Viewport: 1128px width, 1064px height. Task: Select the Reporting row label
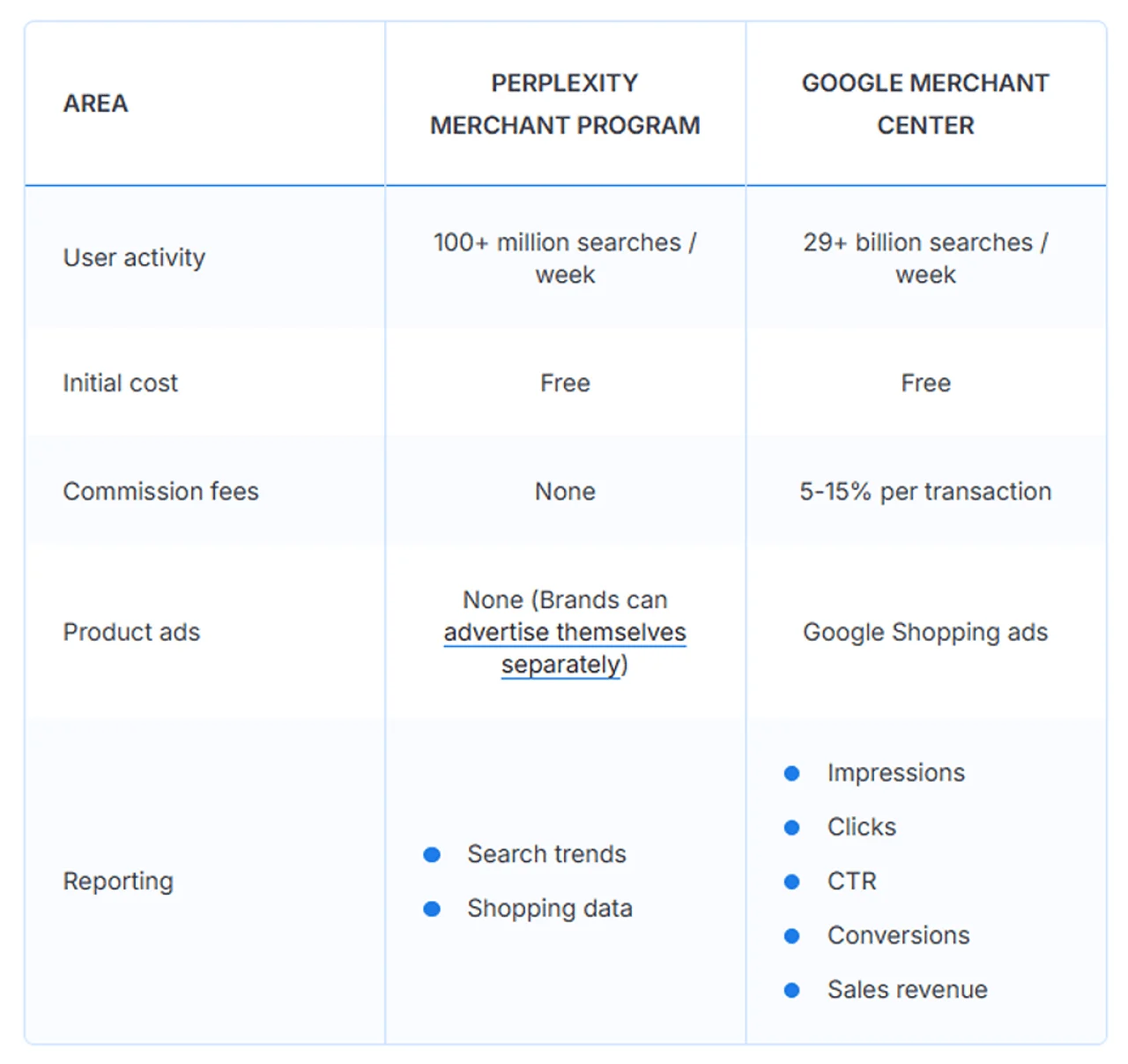(118, 882)
